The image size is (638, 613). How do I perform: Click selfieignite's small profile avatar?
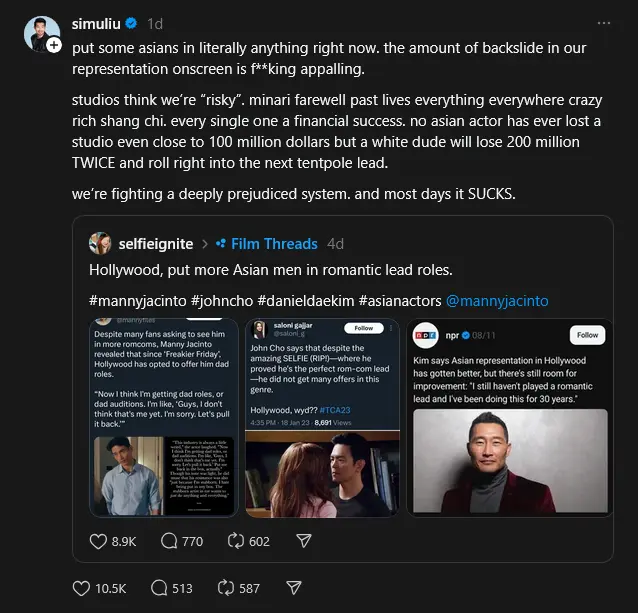click(100, 243)
